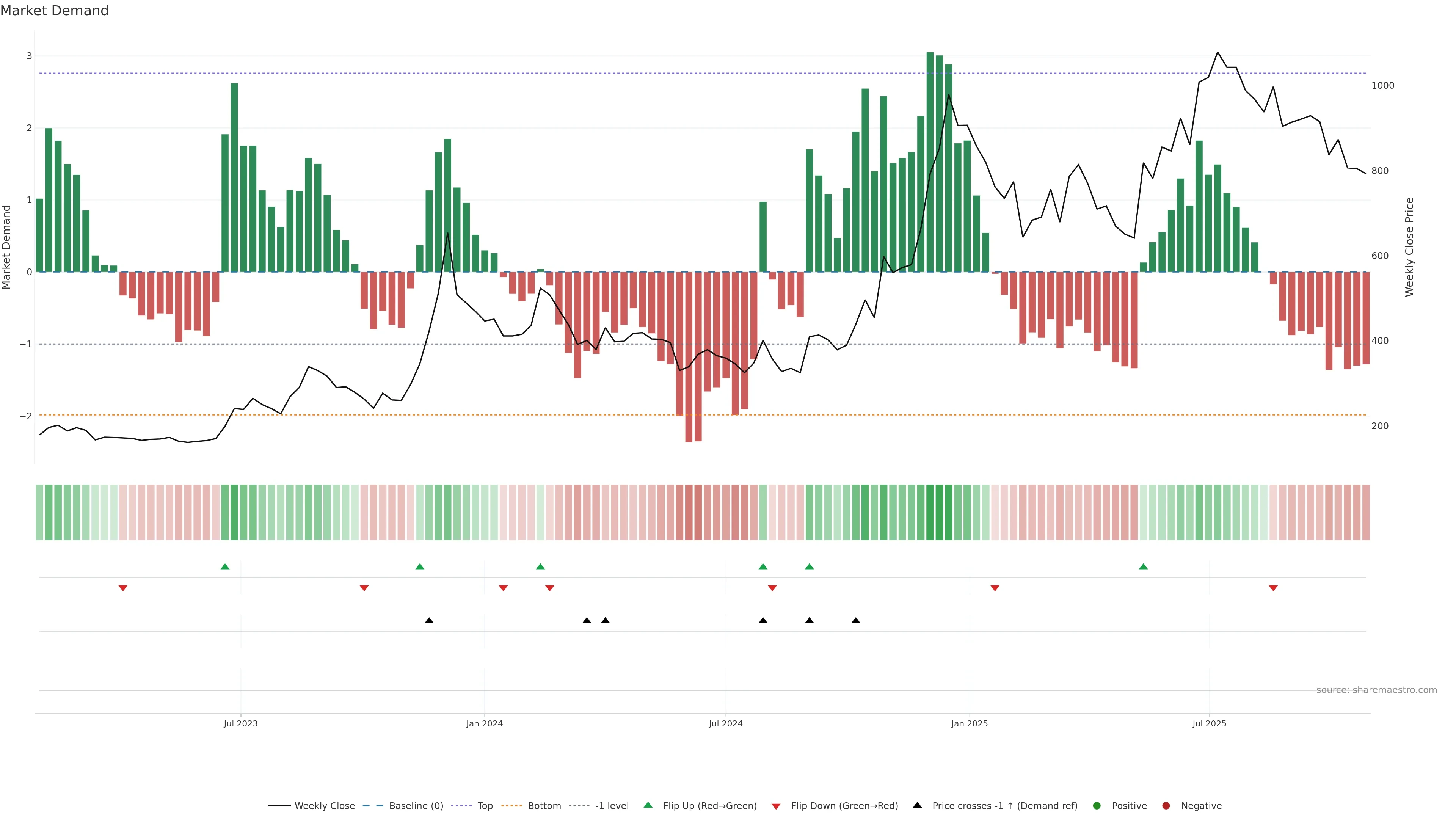1456x819 pixels.
Task: Click the green Flip Up legend triangle icon
Action: pyautogui.click(x=648, y=805)
